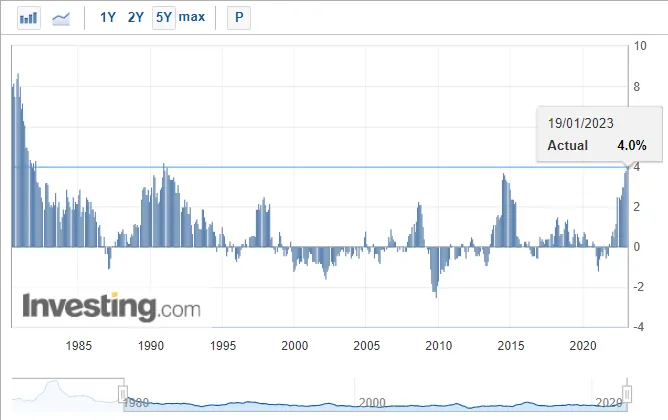Click the y-axis value 2
Image resolution: width=668 pixels, height=420 pixels.
pos(636,207)
